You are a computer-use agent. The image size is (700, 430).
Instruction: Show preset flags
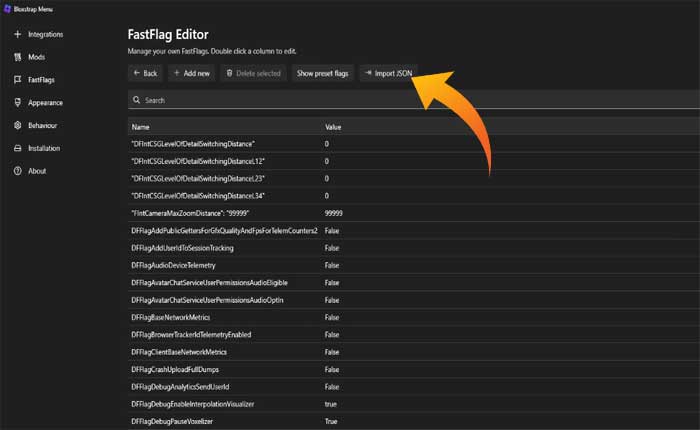(322, 73)
